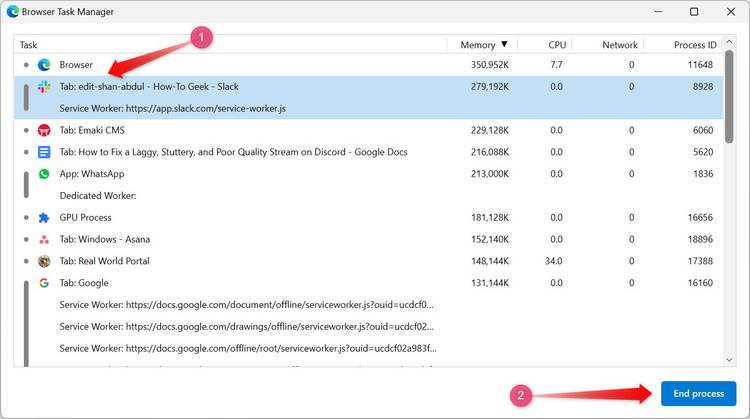Click the Asana icon in the Windows tab row
The image size is (750, 419).
pos(44,240)
